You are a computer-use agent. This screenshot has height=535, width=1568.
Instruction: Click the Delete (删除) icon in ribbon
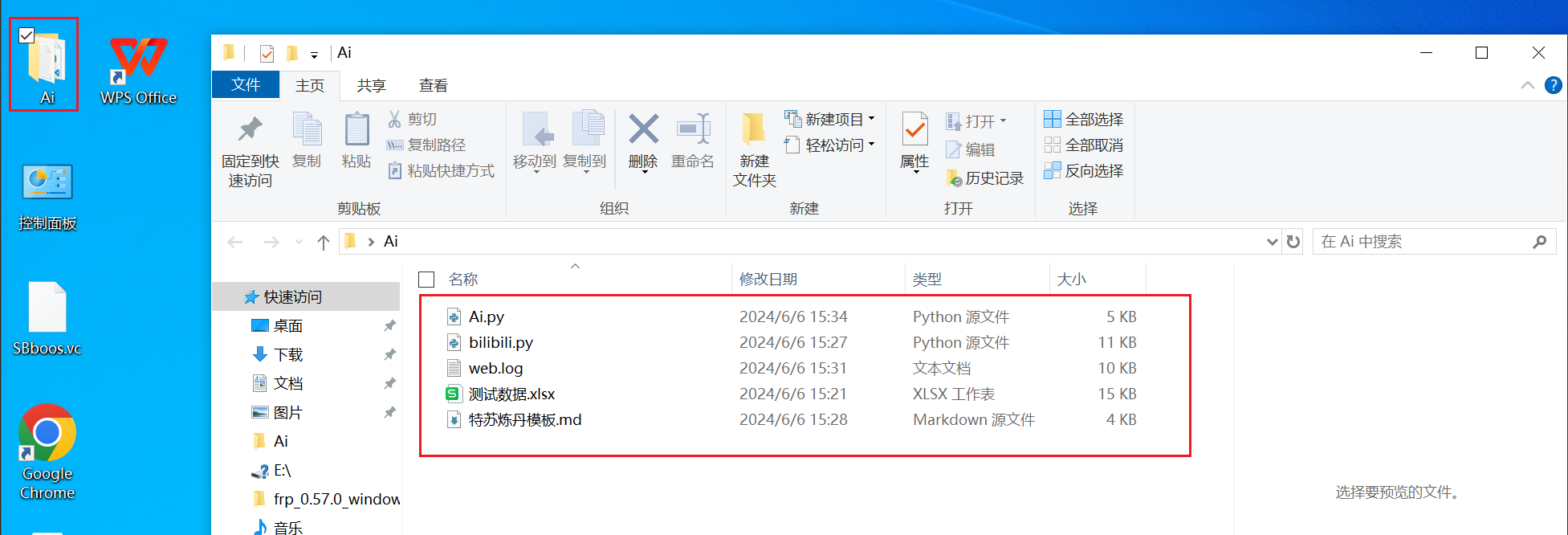pos(643,130)
